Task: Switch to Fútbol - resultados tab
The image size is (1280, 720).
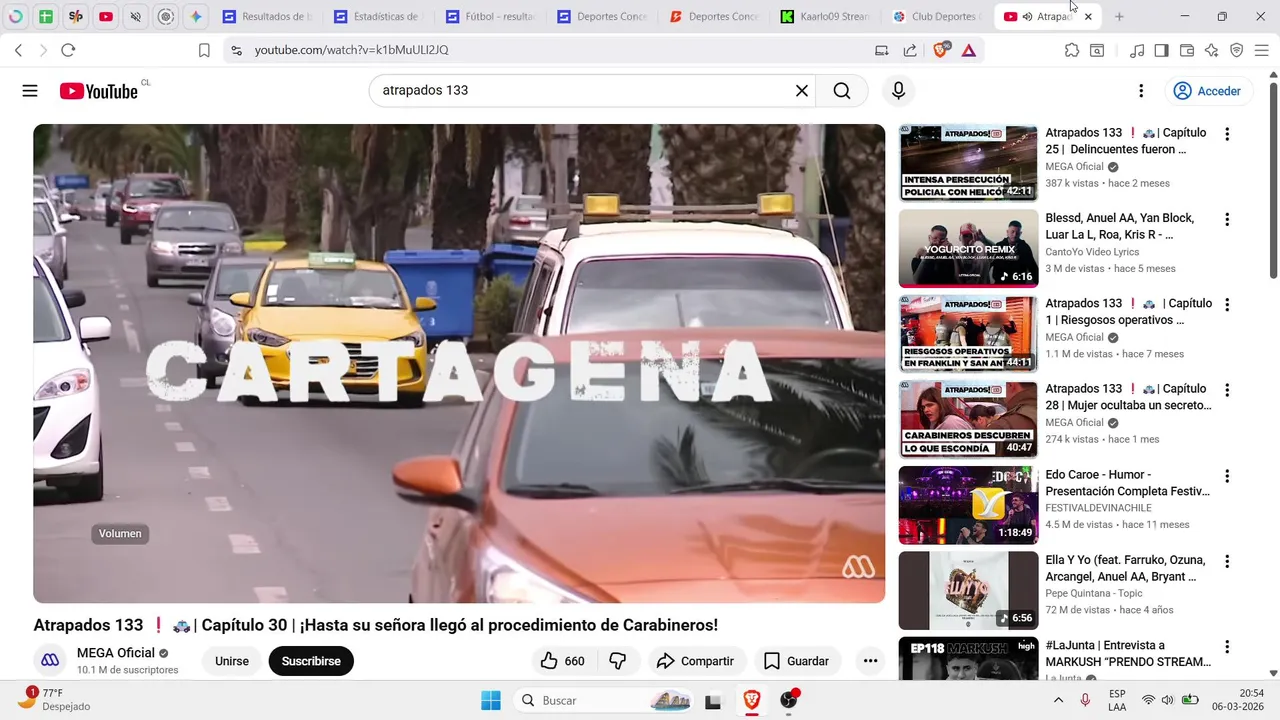Action: point(490,17)
